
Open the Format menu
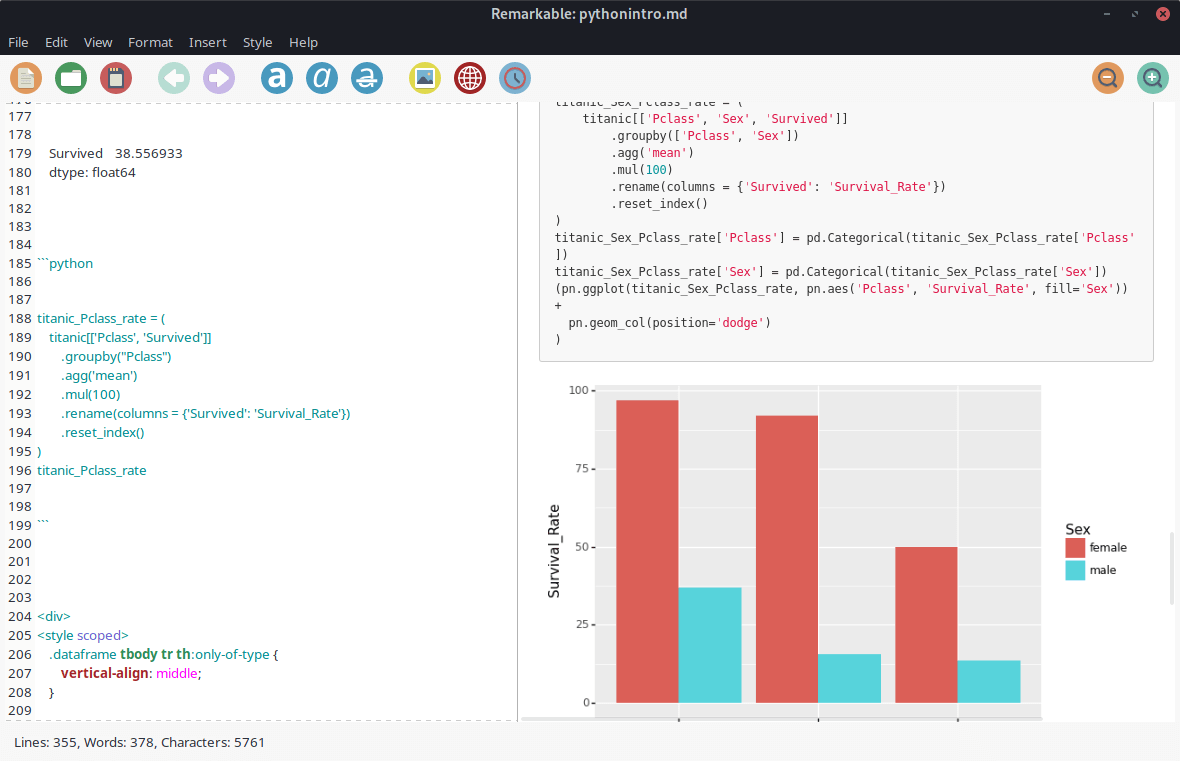coord(151,42)
